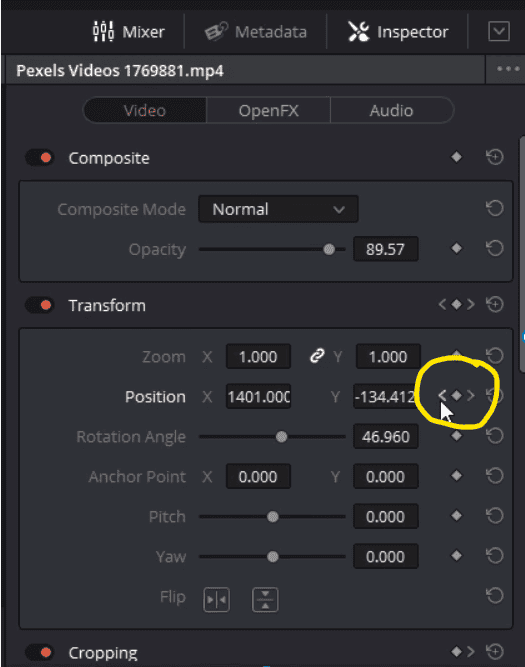Jump to next Transform keyframe

click(x=471, y=305)
